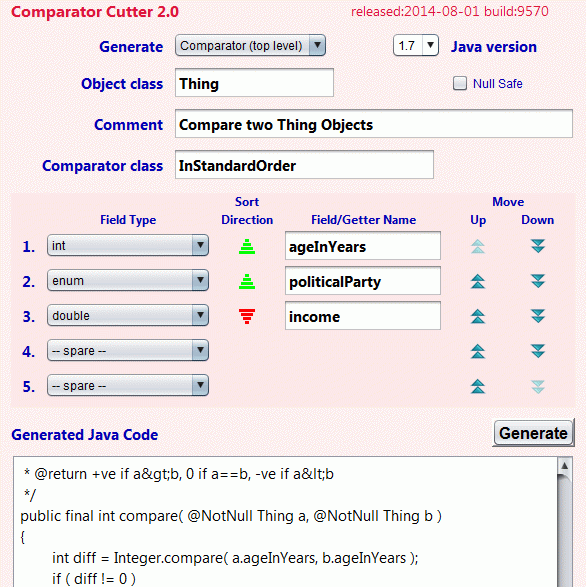The width and height of the screenshot is (586, 587).
Task: Enable the Null Safe checkbox
Action: coord(460,83)
